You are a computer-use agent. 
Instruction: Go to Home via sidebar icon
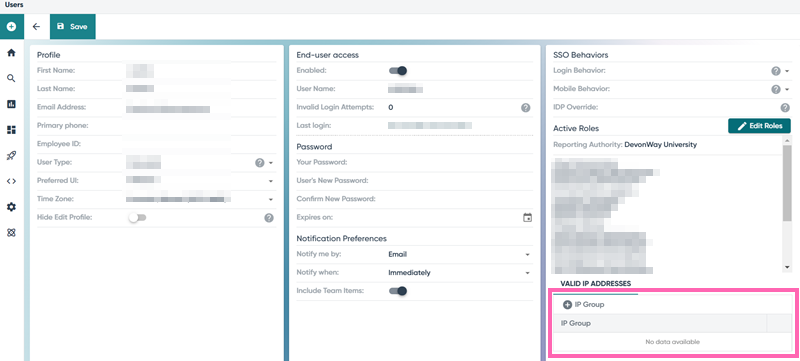(11, 53)
